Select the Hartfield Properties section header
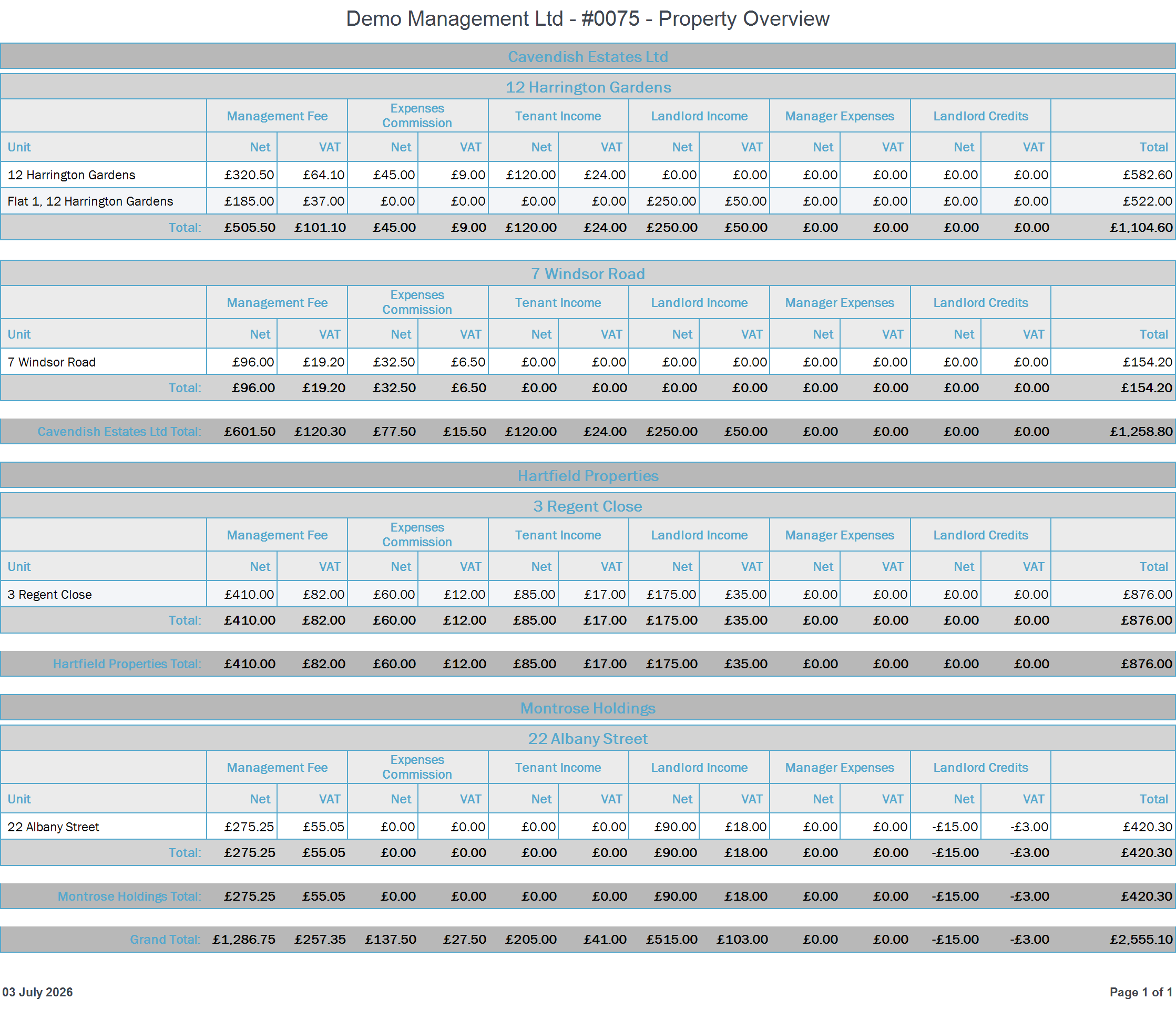The height and width of the screenshot is (1009, 1176). (587, 475)
